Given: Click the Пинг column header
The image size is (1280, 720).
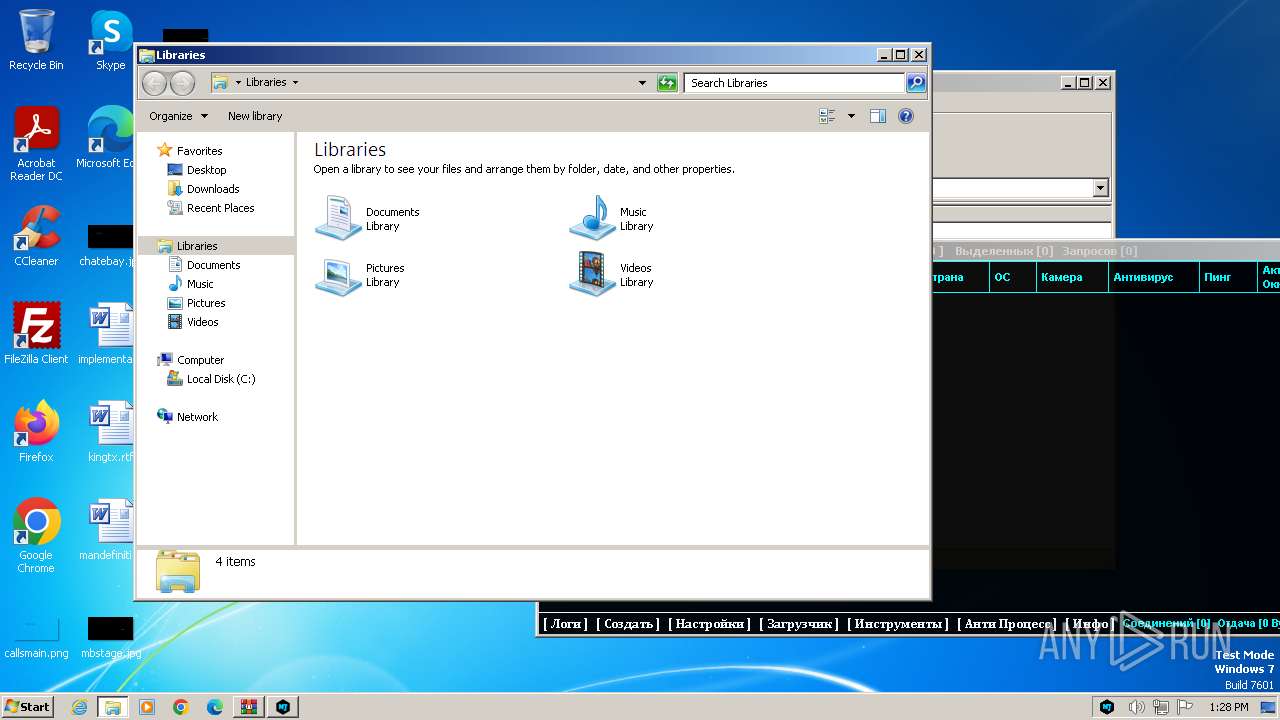Looking at the screenshot, I should pyautogui.click(x=1227, y=277).
